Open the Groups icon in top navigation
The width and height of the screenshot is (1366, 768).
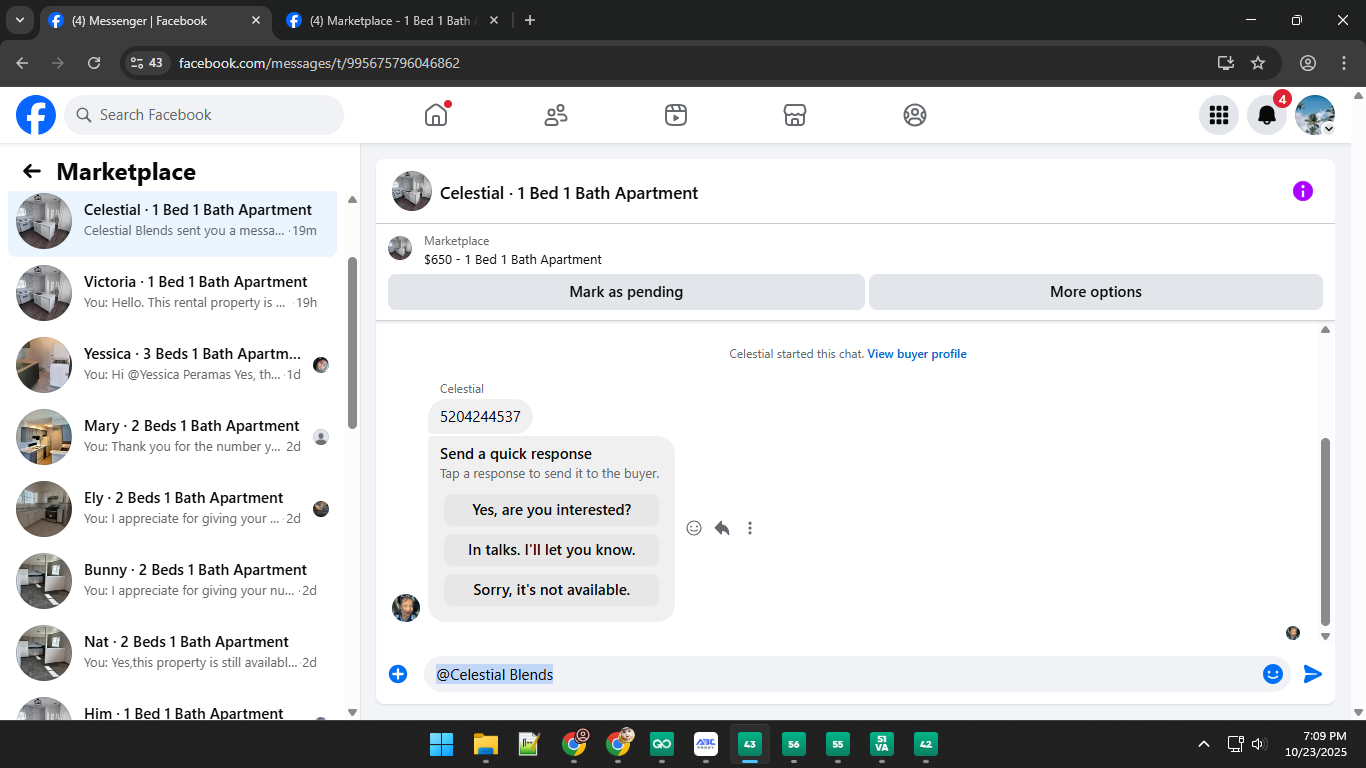pyautogui.click(x=915, y=115)
